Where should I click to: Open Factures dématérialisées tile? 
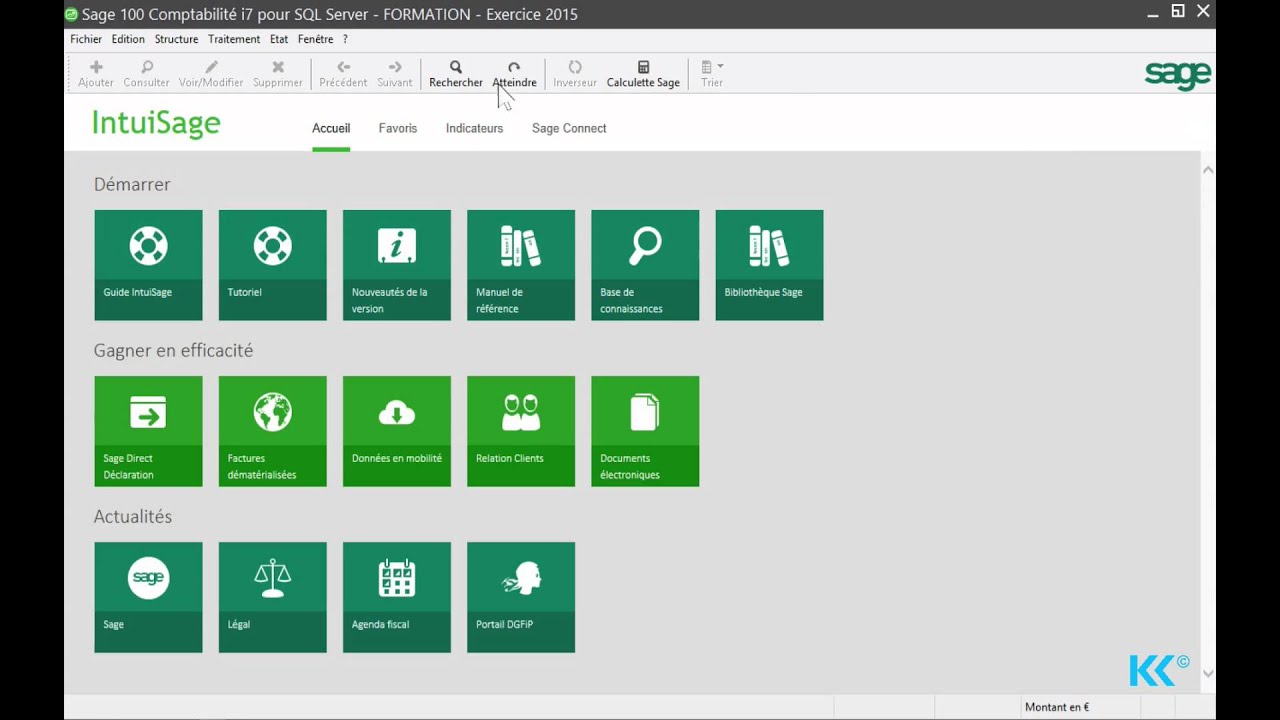272,431
